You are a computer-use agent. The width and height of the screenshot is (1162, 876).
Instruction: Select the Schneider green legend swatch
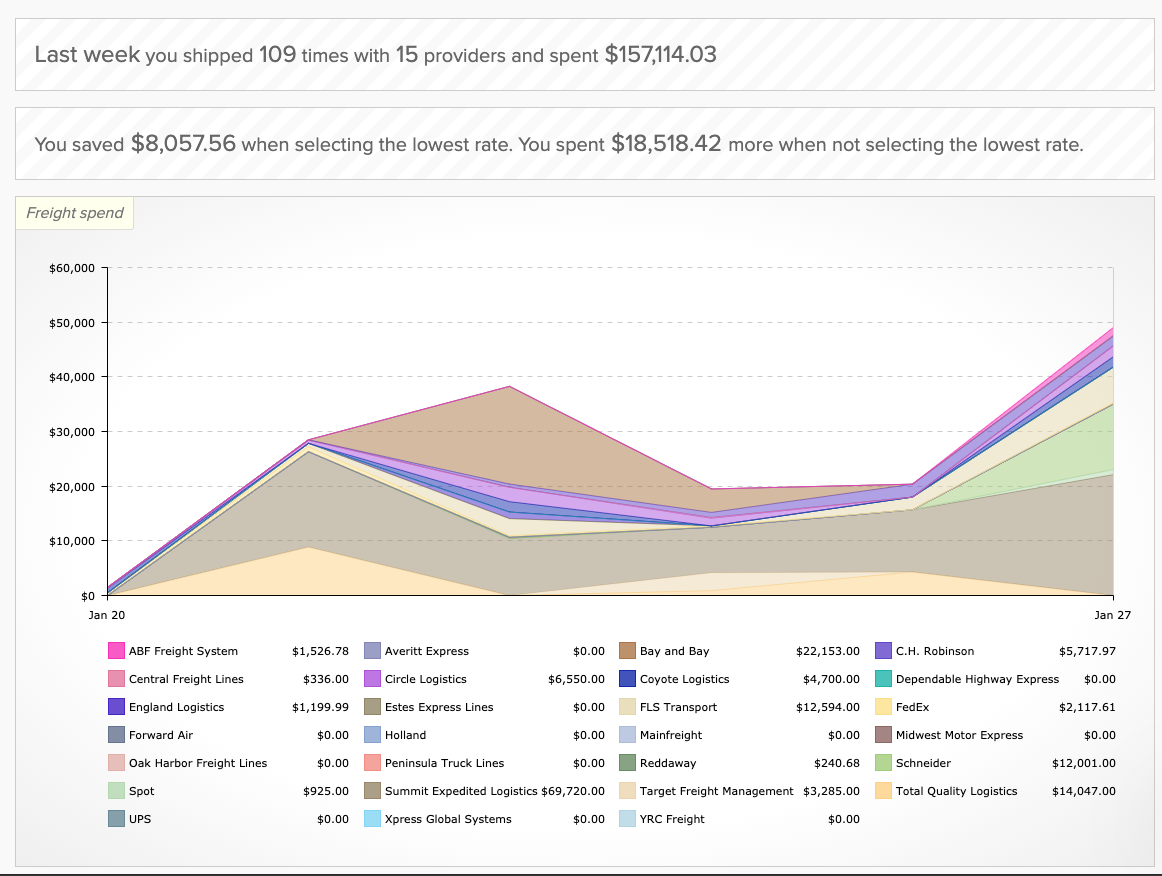[x=884, y=763]
